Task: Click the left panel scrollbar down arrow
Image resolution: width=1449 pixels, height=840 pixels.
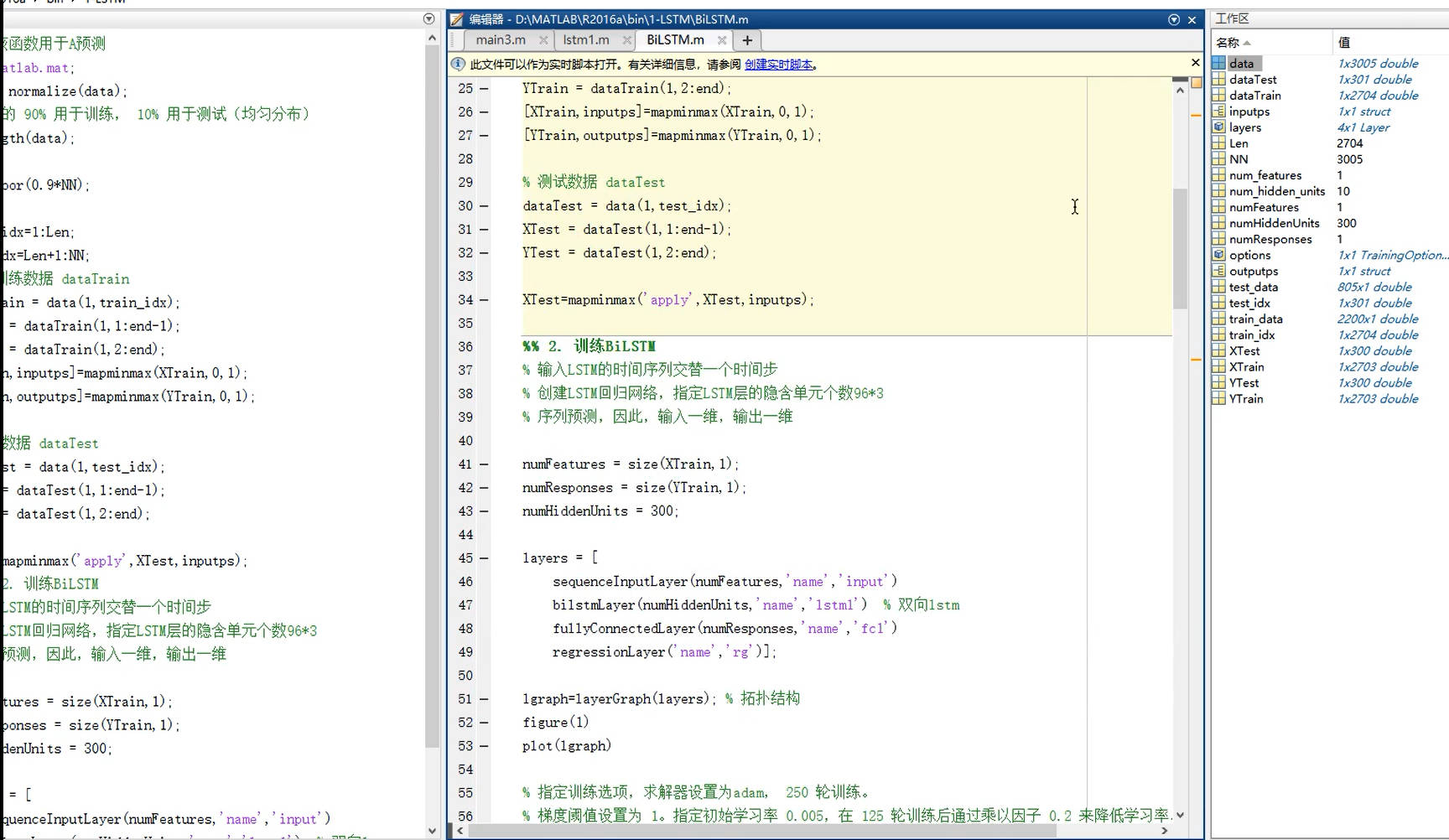Action: tap(432, 831)
